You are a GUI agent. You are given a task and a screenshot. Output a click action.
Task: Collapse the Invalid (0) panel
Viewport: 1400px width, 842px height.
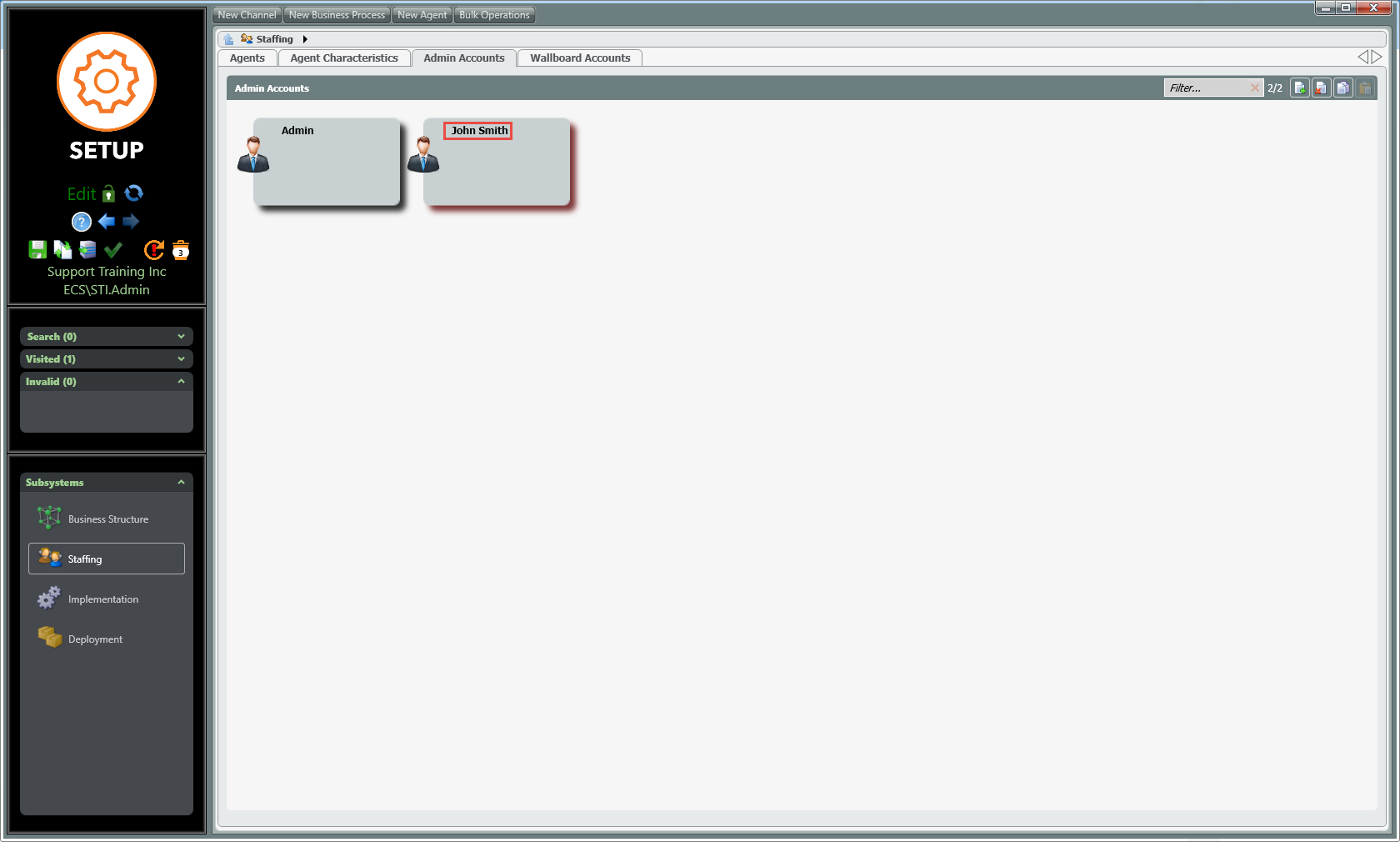point(181,382)
